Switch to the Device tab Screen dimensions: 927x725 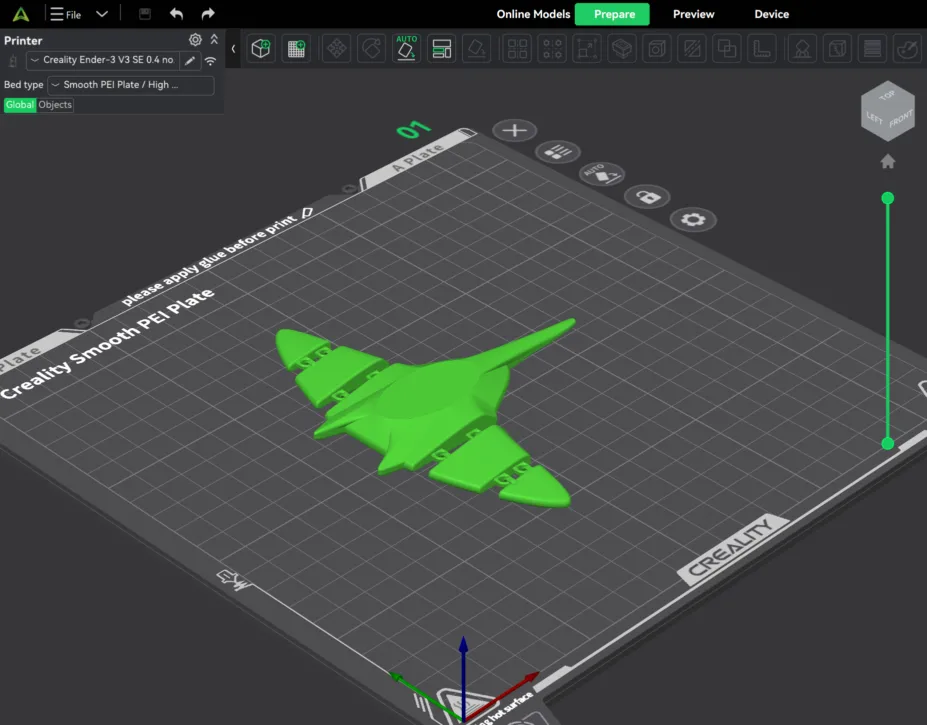coord(772,14)
